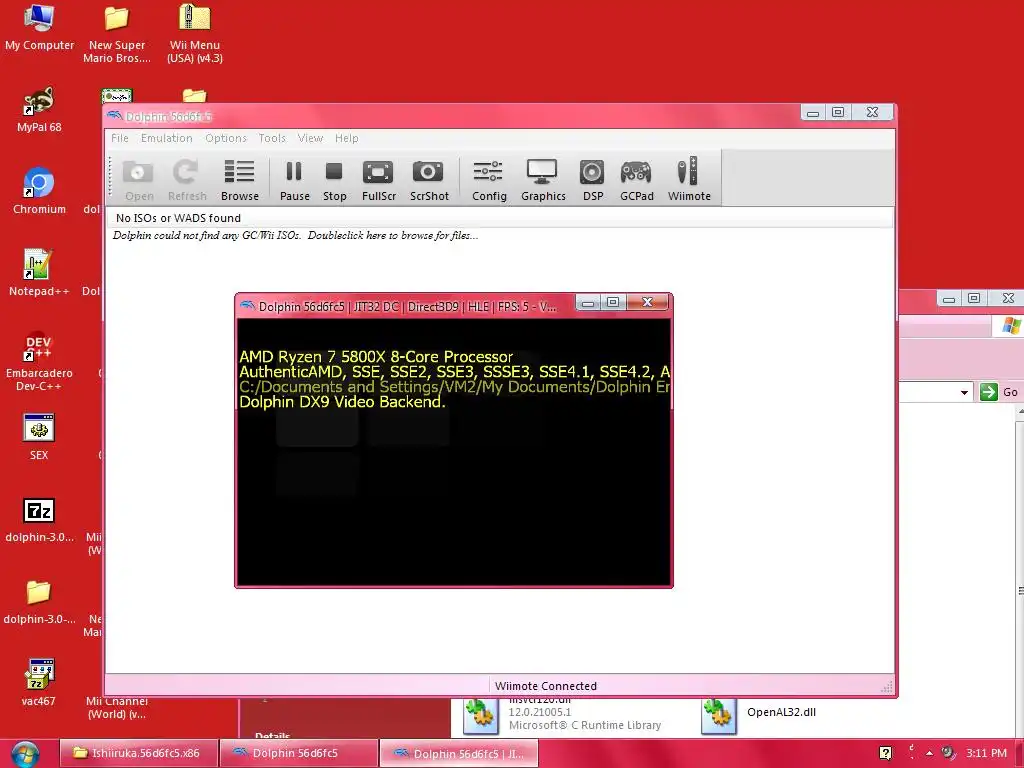This screenshot has height=768, width=1024.
Task: Select SEX desktop icon
Action: tap(39, 437)
